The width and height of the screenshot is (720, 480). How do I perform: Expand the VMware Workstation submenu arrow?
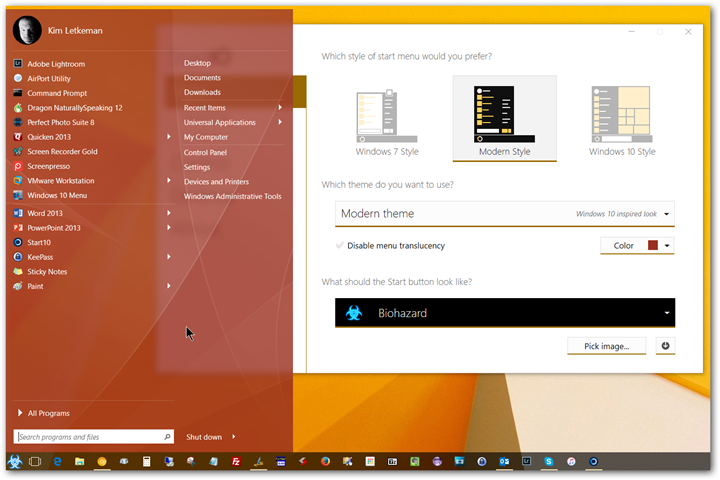click(x=169, y=181)
